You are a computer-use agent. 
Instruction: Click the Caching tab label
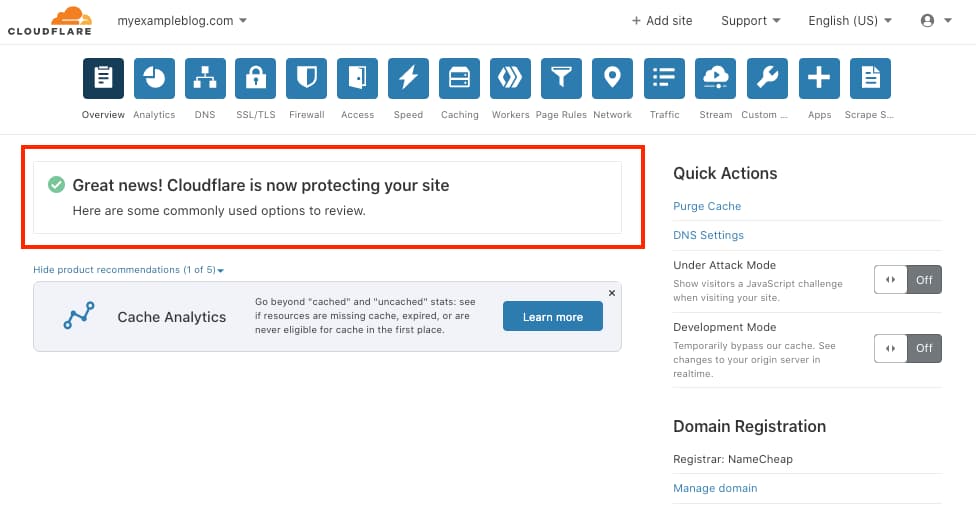(459, 115)
